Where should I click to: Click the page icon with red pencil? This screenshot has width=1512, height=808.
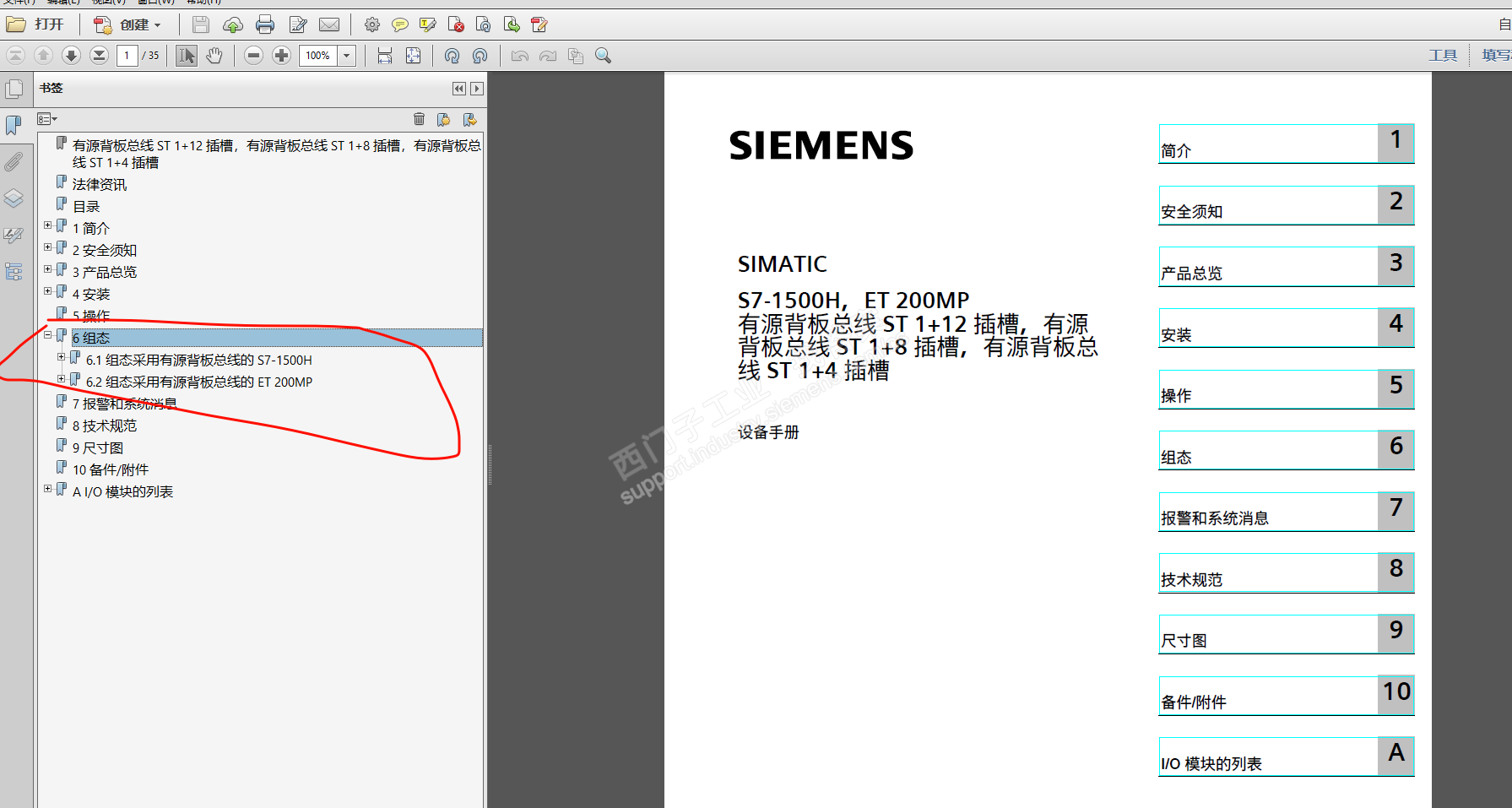[539, 24]
